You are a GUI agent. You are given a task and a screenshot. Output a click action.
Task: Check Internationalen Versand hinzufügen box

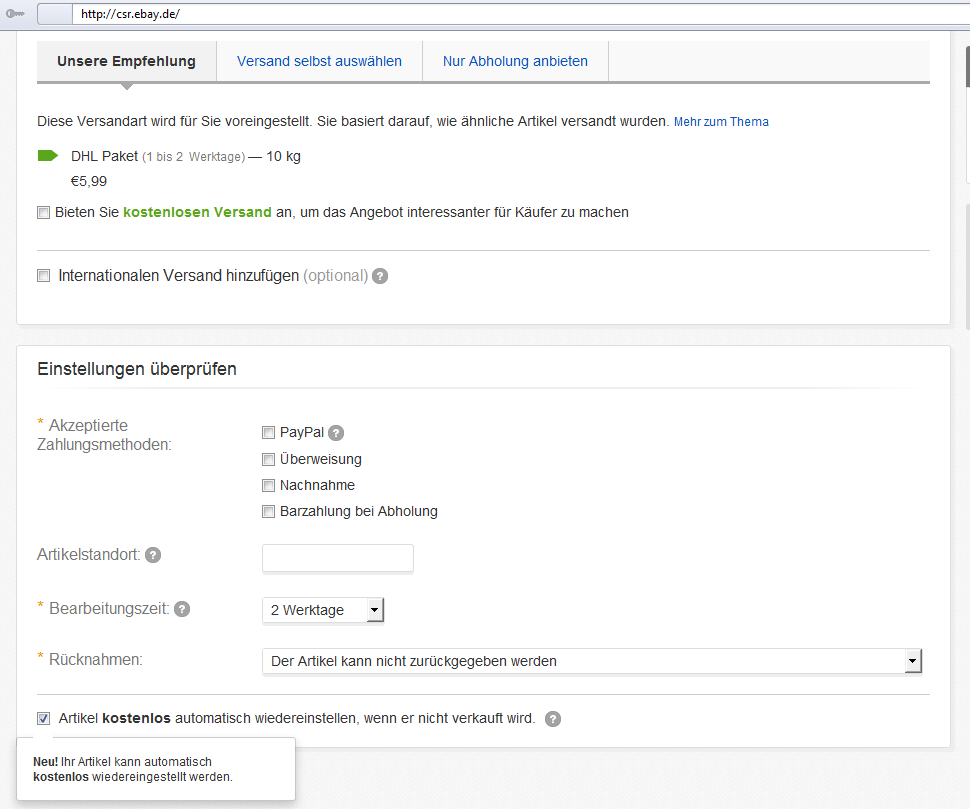point(43,276)
